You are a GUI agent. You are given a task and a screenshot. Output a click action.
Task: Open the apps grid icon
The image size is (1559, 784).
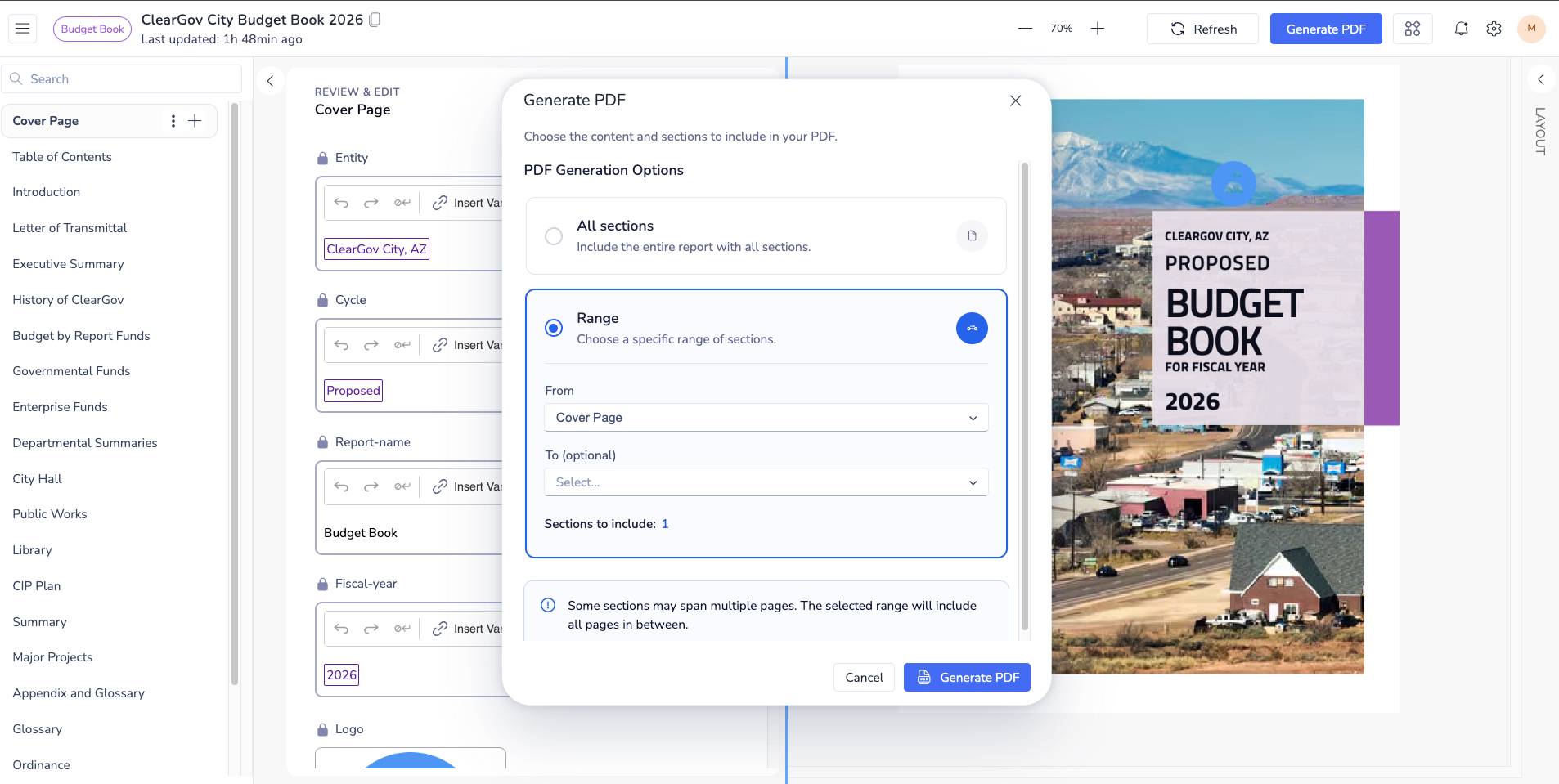[x=1413, y=29]
